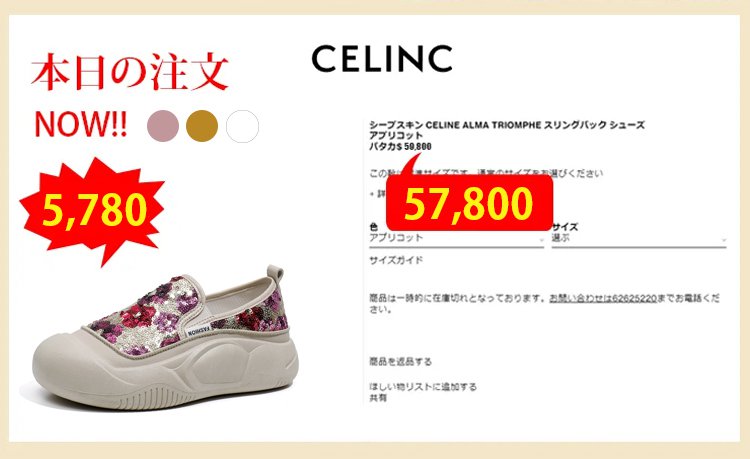Click the お問い合わせは62625220 phone link
This screenshot has height=459, width=750.
tap(603, 298)
